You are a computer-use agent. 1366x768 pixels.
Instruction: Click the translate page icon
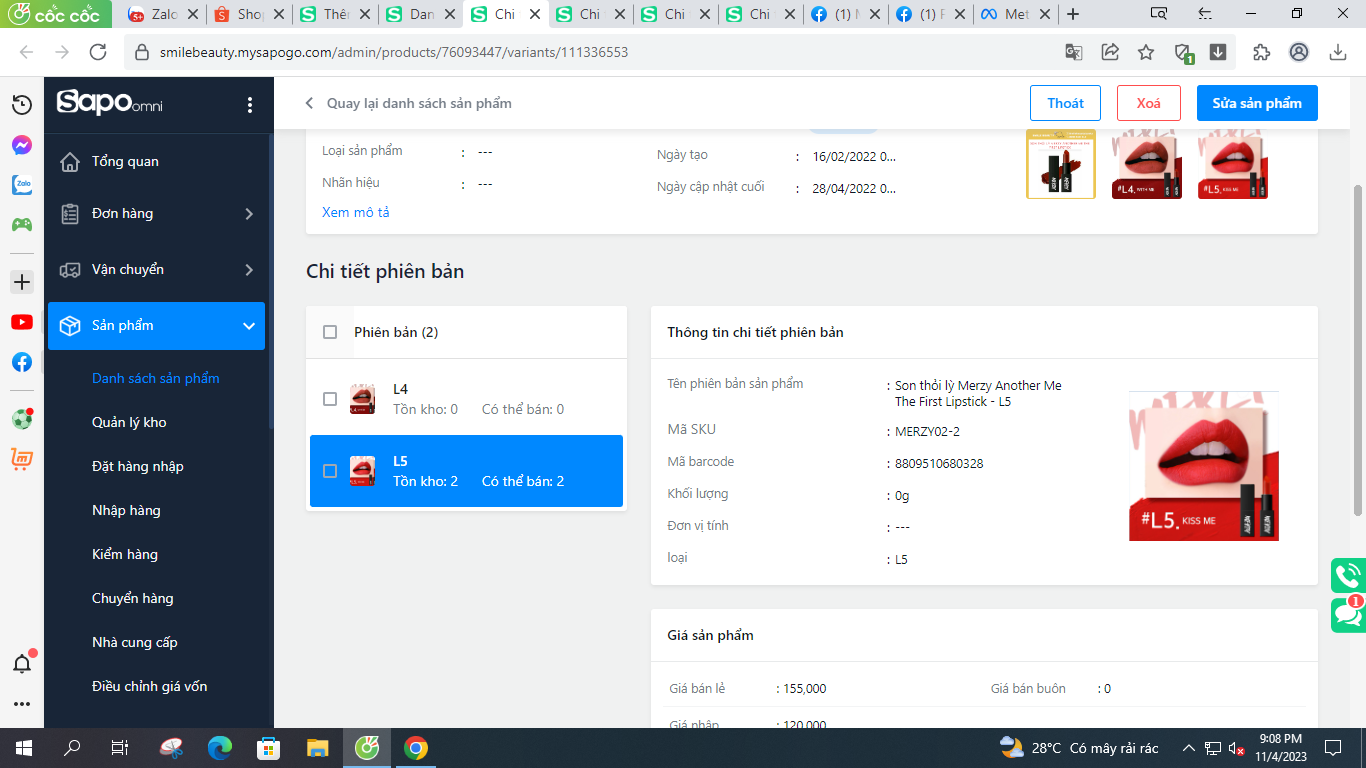click(x=1074, y=52)
